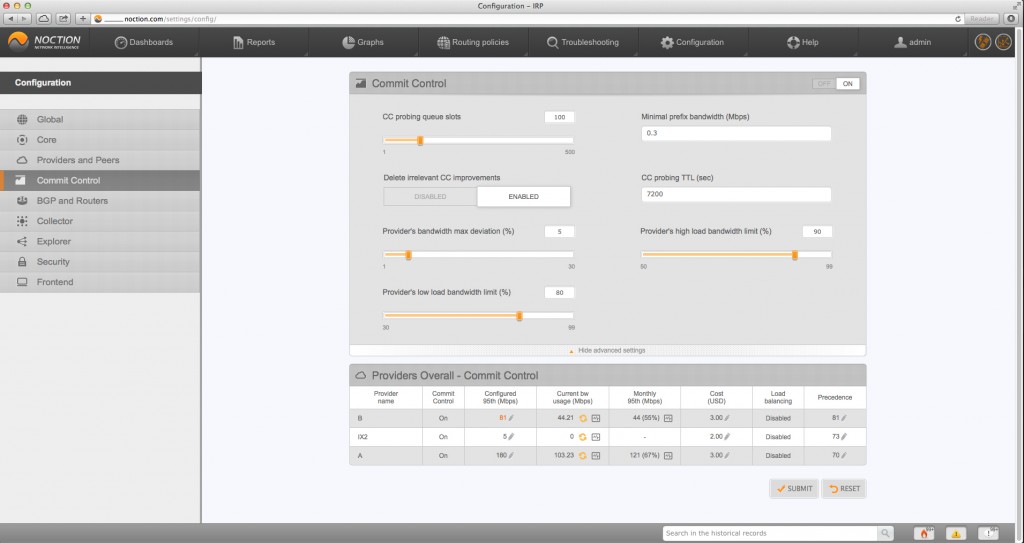Viewport: 1024px width, 543px height.
Task: Select ENABLED for Delete irrelevant CC improvements
Action: (523, 197)
